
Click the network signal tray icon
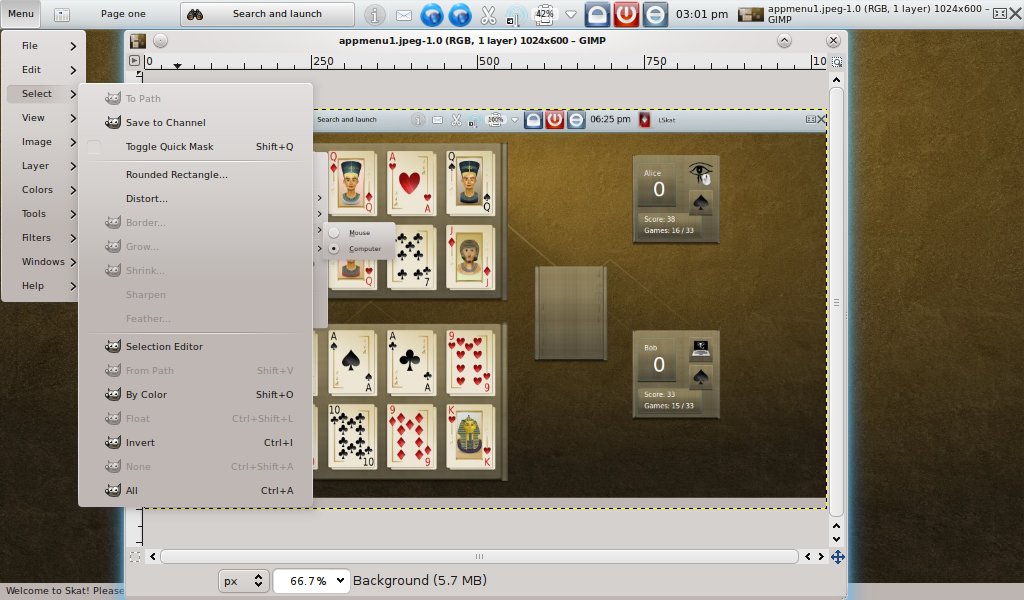(x=515, y=15)
